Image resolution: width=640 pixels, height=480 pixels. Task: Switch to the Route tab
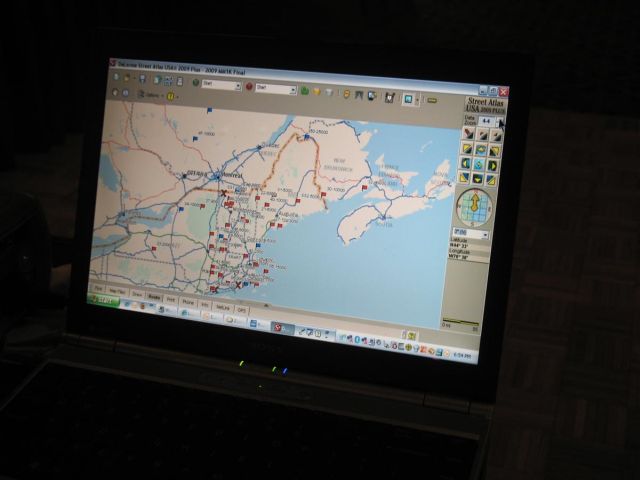[x=154, y=297]
